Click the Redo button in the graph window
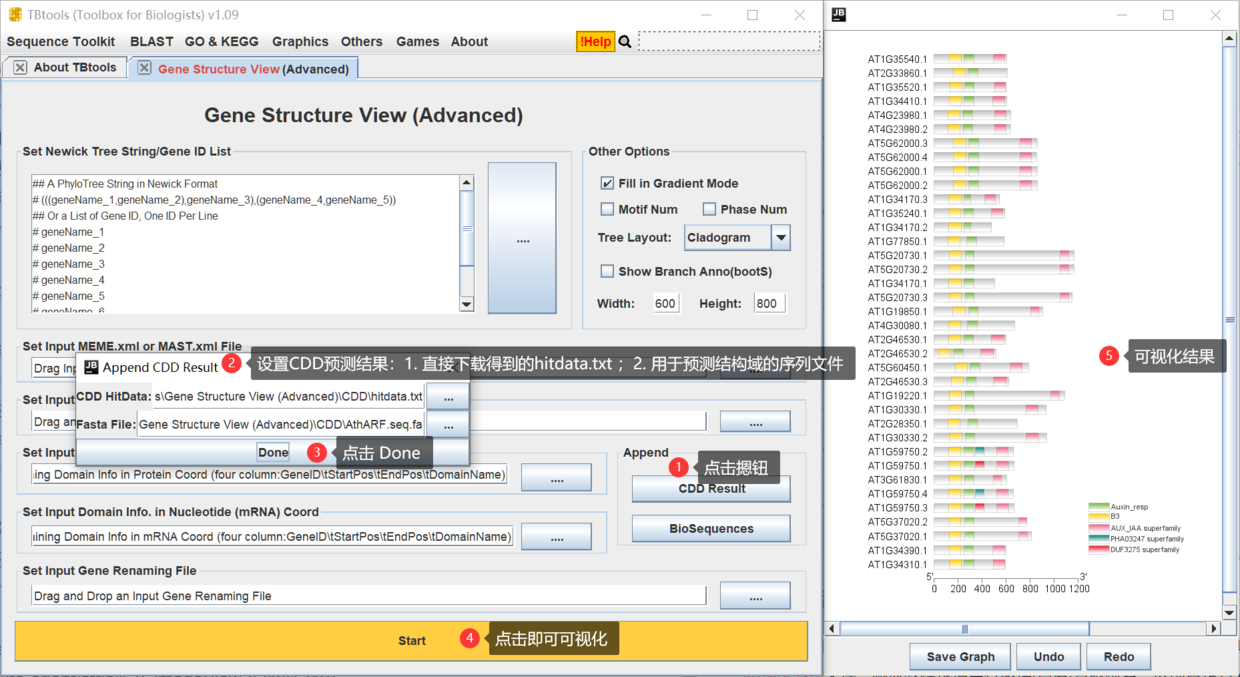Screen dimensions: 1240x677 1119,656
